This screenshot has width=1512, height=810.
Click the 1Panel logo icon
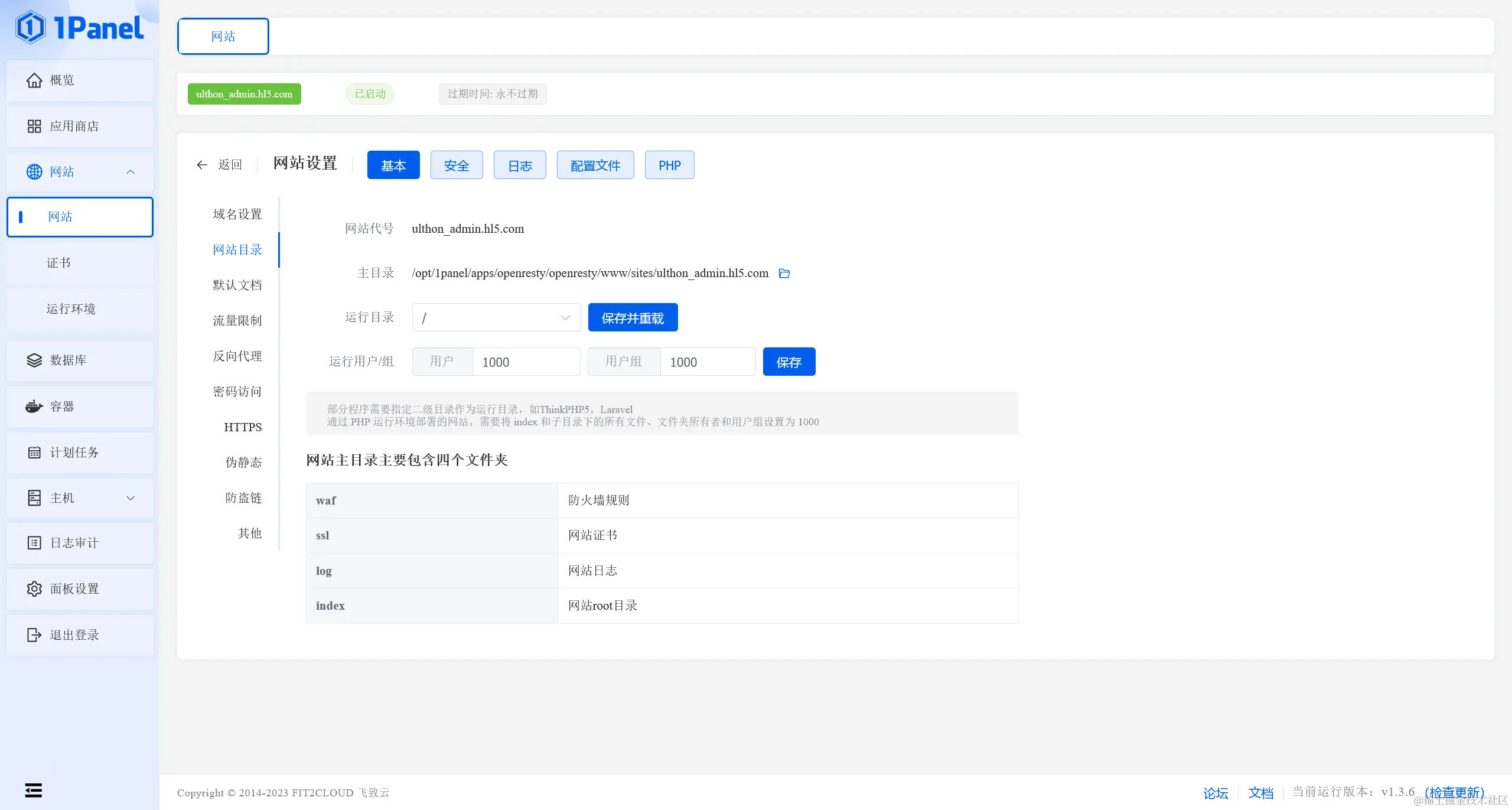(x=31, y=28)
